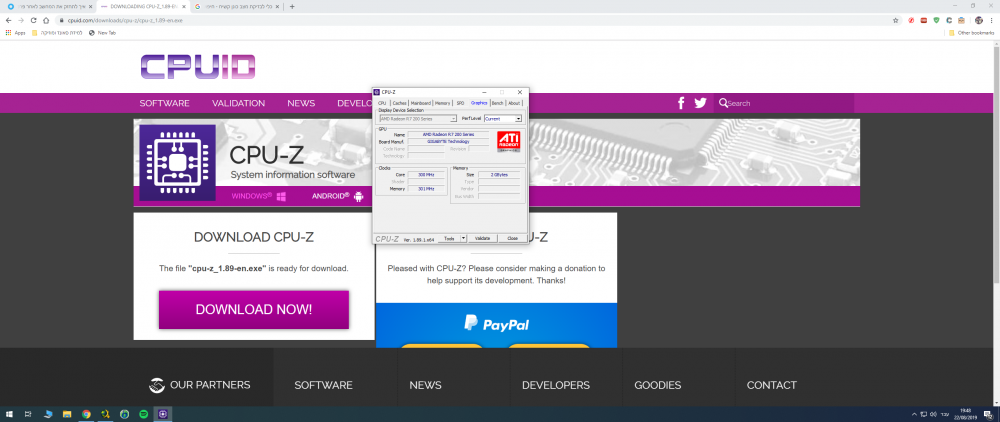The height and width of the screenshot is (422, 1000).
Task: Switch to the Memory tab
Action: pyautogui.click(x=443, y=103)
